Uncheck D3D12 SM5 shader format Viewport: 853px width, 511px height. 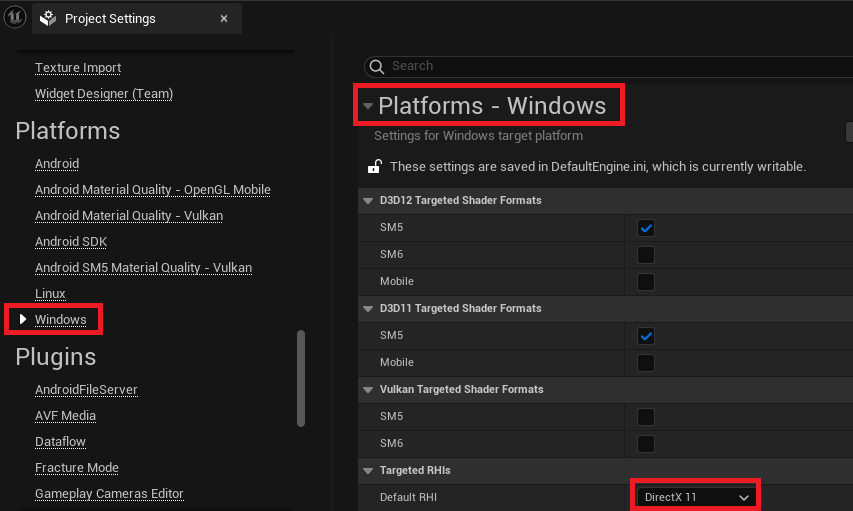(646, 228)
